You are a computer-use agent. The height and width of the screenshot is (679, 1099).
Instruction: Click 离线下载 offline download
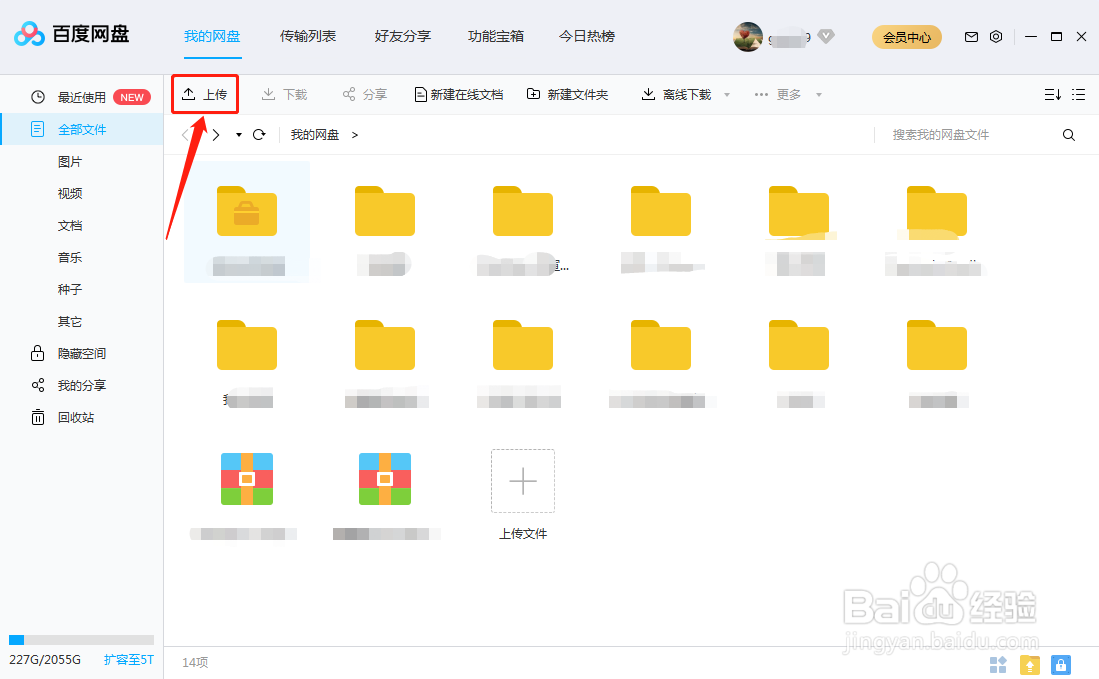coord(676,94)
